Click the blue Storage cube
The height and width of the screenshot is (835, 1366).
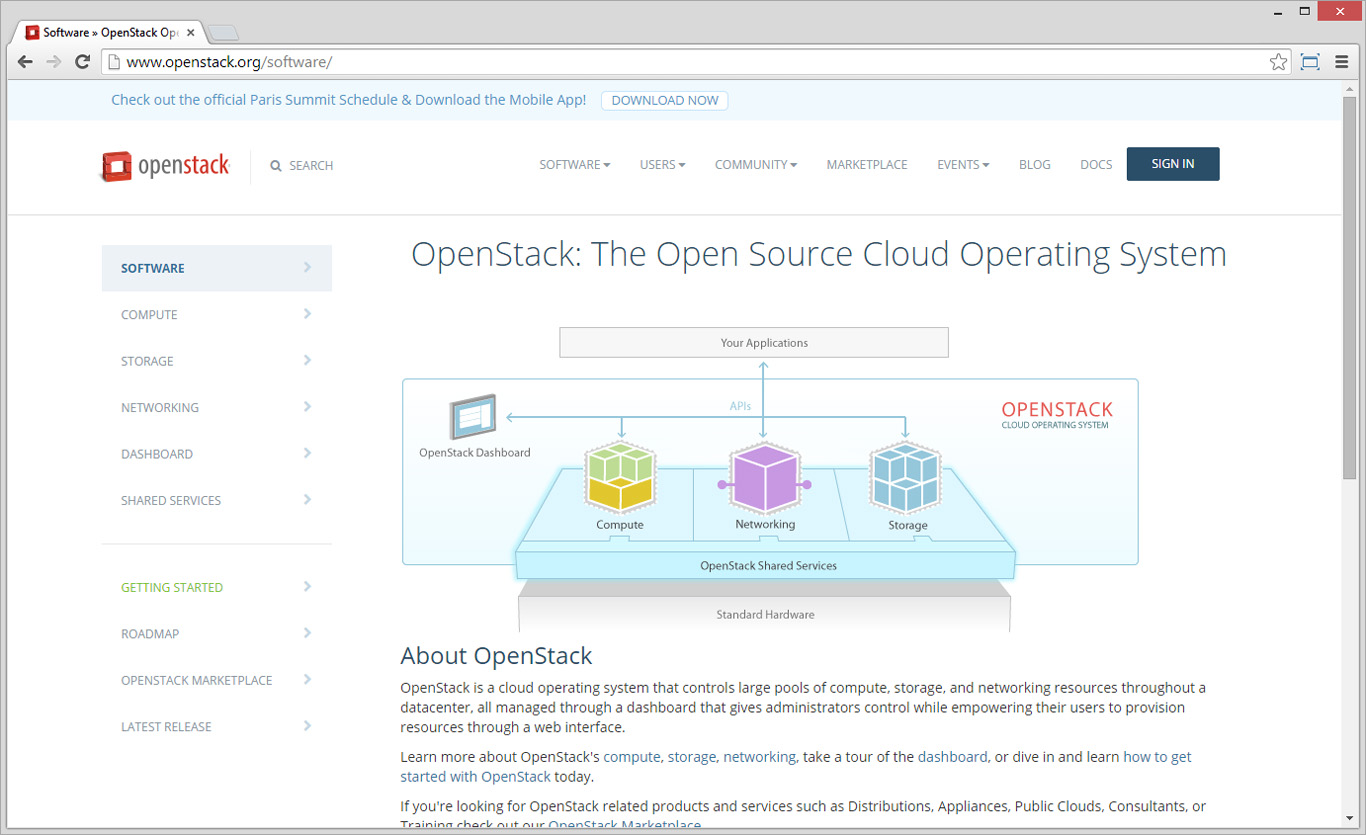tap(905, 477)
